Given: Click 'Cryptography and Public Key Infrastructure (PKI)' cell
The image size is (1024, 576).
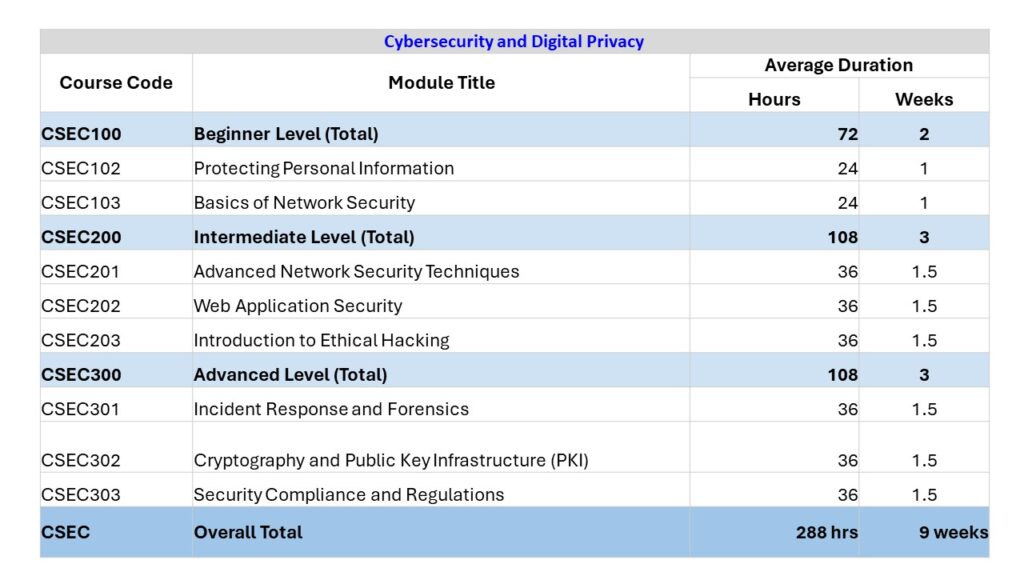Looking at the screenshot, I should coord(391,461).
